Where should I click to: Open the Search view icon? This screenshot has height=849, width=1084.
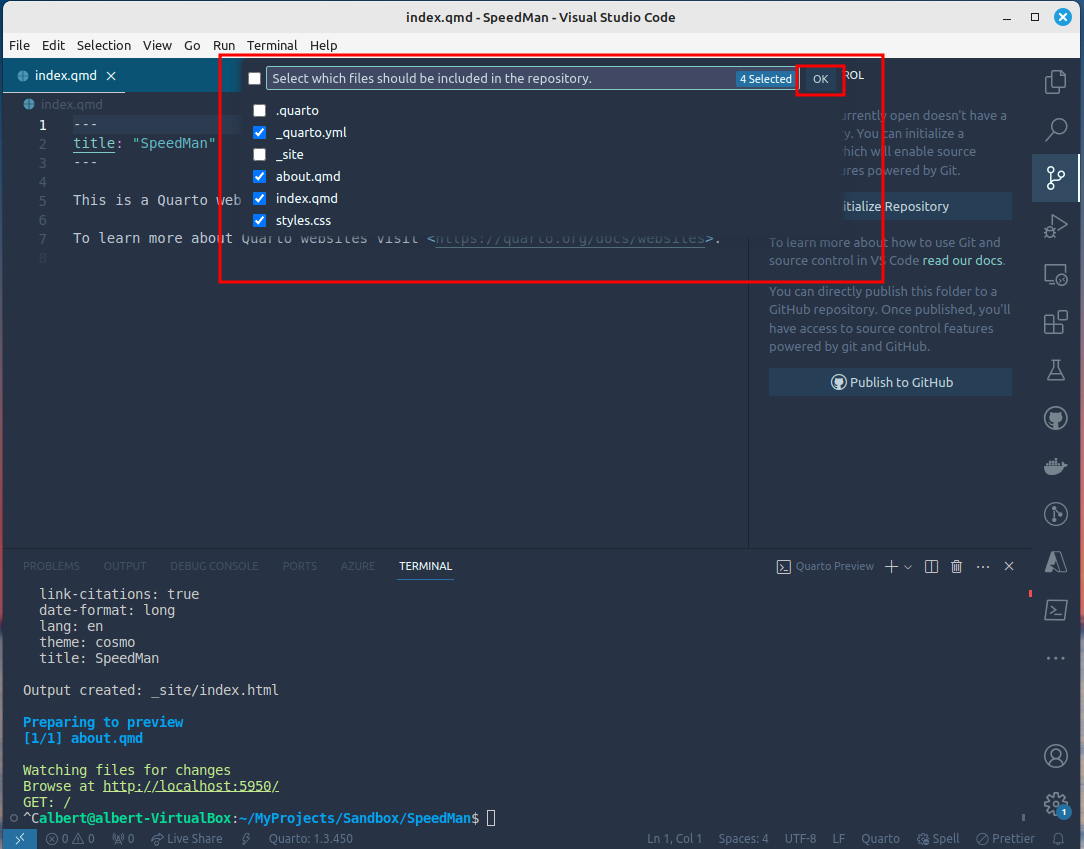coord(1056,129)
